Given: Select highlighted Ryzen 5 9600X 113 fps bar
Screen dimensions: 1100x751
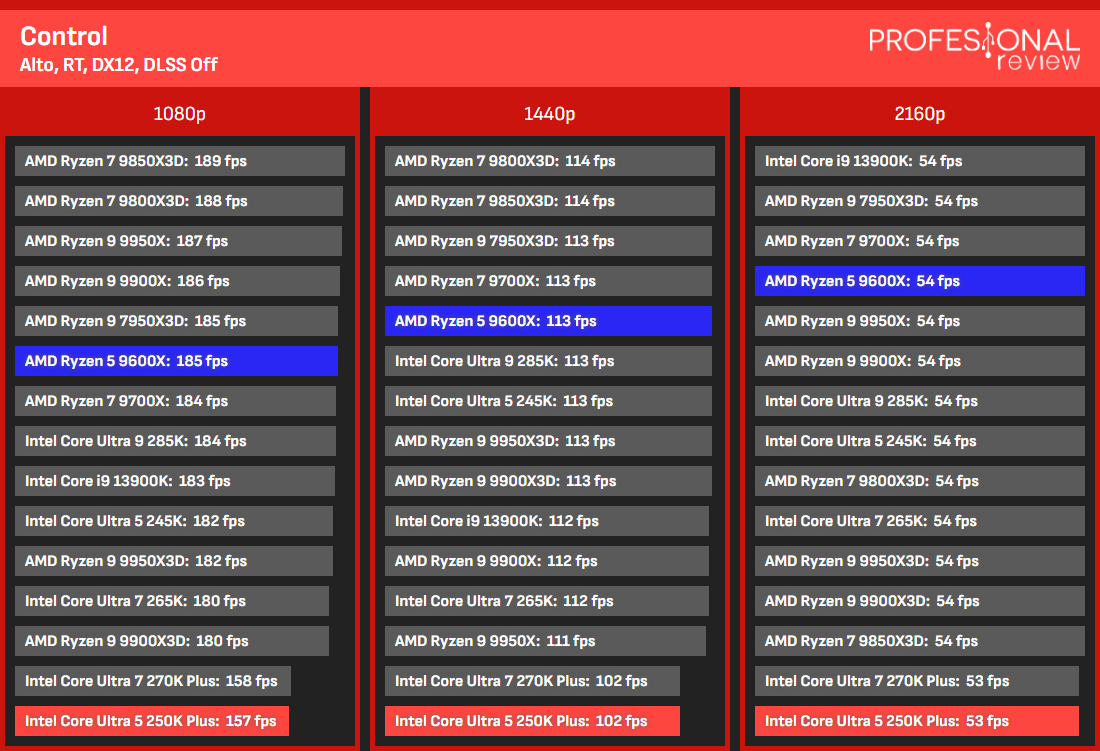Looking at the screenshot, I should click(549, 321).
